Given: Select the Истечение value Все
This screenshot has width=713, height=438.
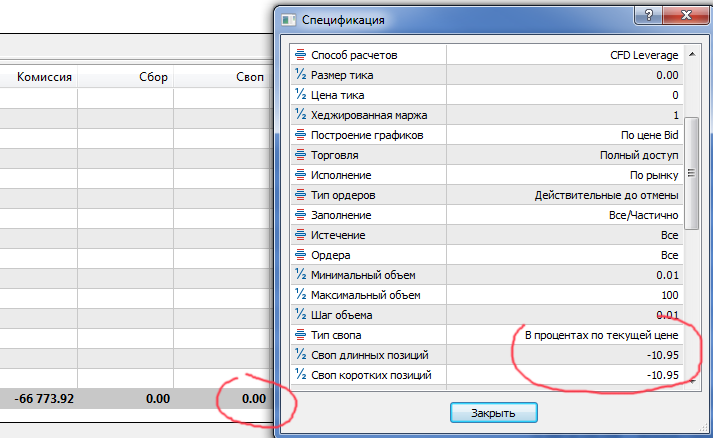Looking at the screenshot, I should (x=669, y=235).
